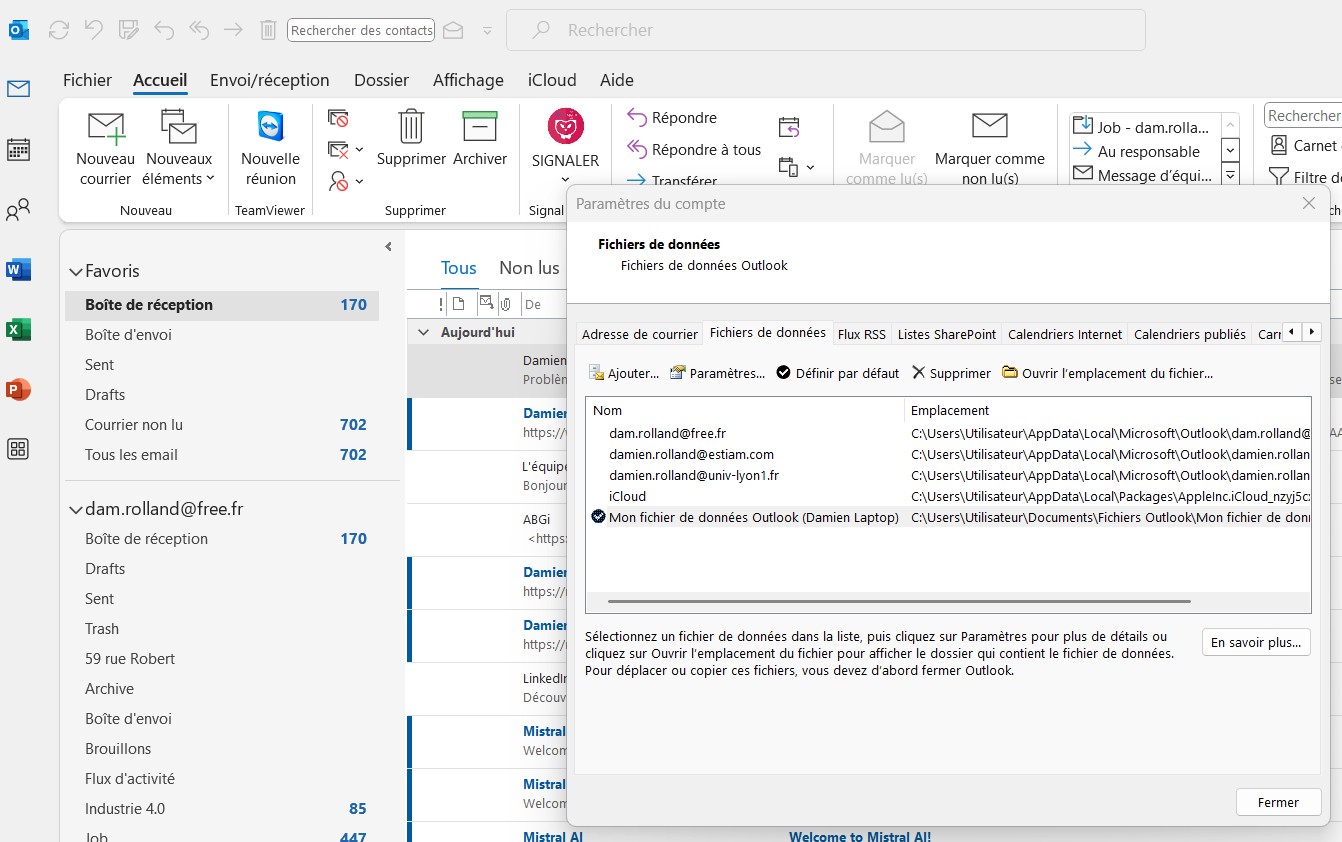The width and height of the screenshot is (1342, 842).
Task: Open the Aide ribbon tab
Action: 617,80
